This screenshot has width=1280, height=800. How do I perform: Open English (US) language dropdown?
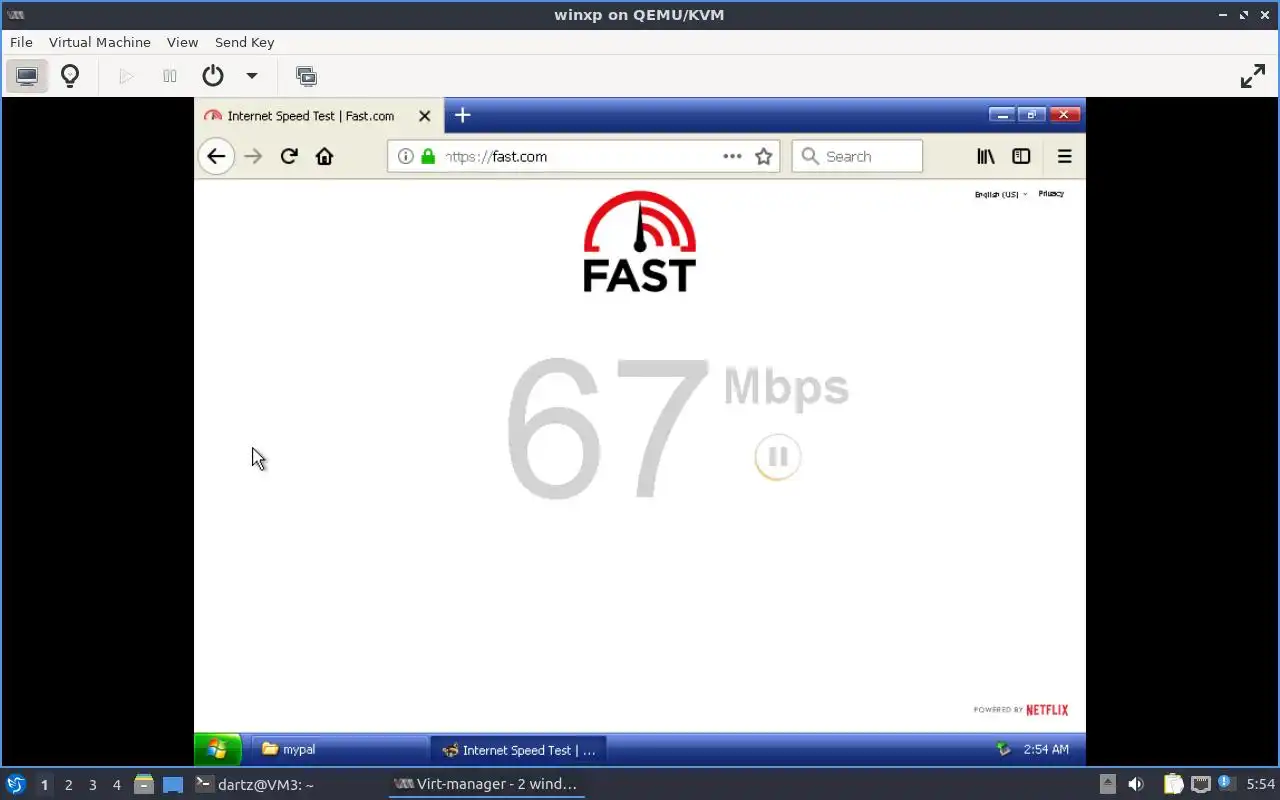pyautogui.click(x=1000, y=194)
